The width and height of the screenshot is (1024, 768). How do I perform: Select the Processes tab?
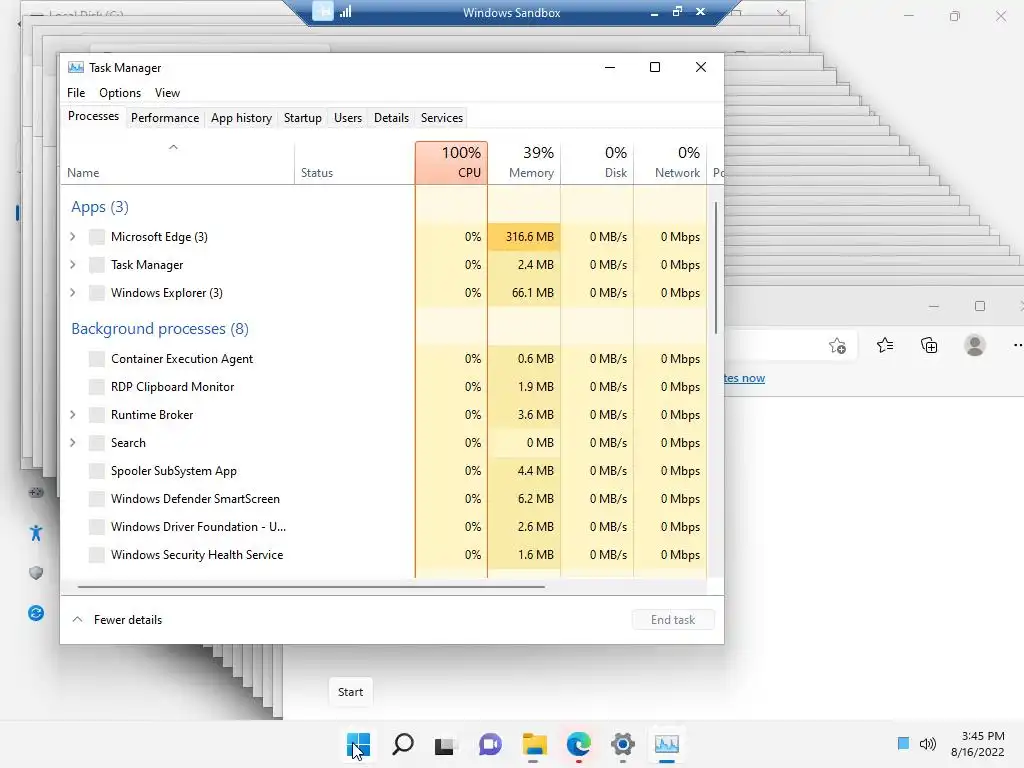[93, 116]
